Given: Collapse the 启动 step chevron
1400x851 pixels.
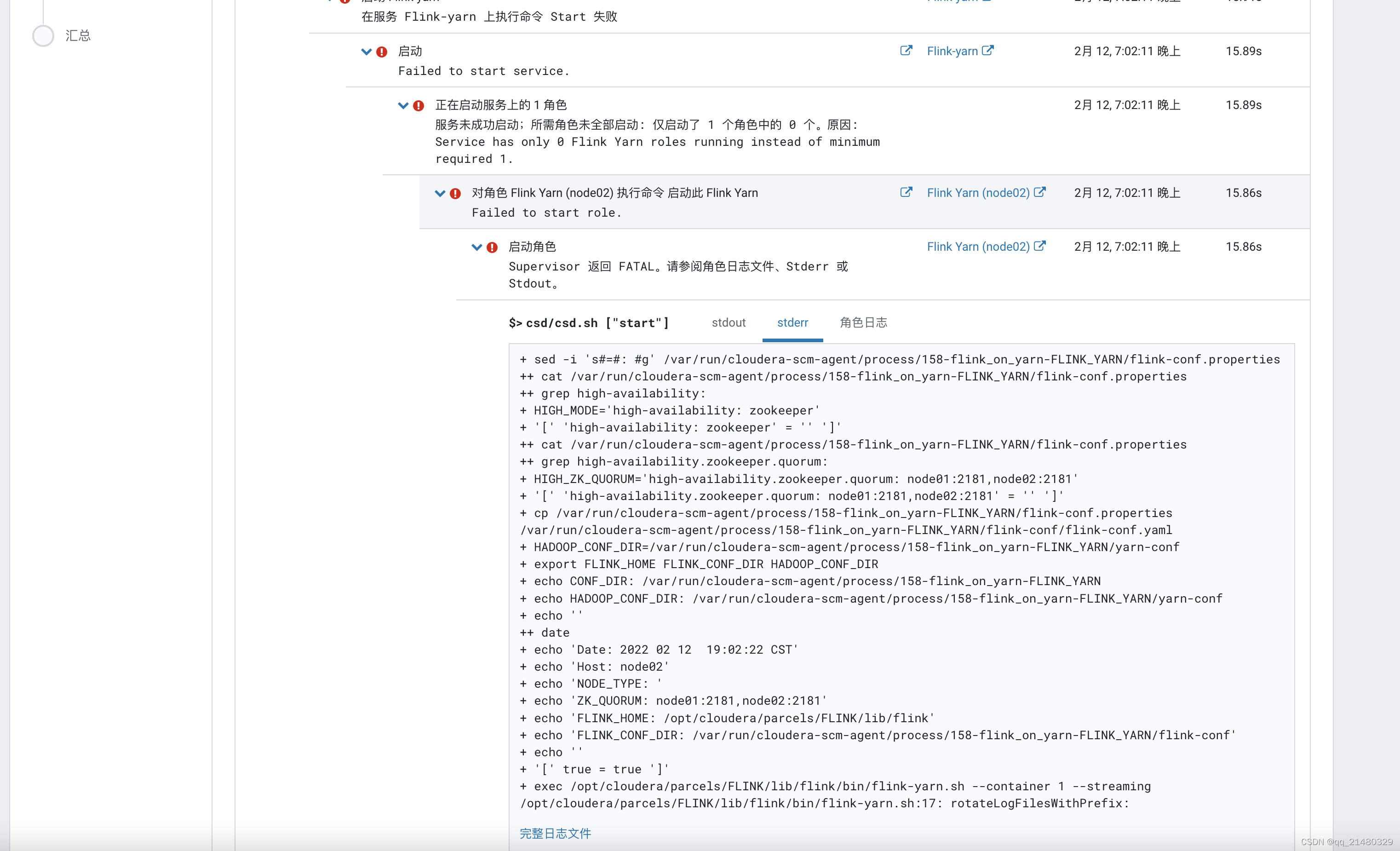Looking at the screenshot, I should [x=366, y=52].
